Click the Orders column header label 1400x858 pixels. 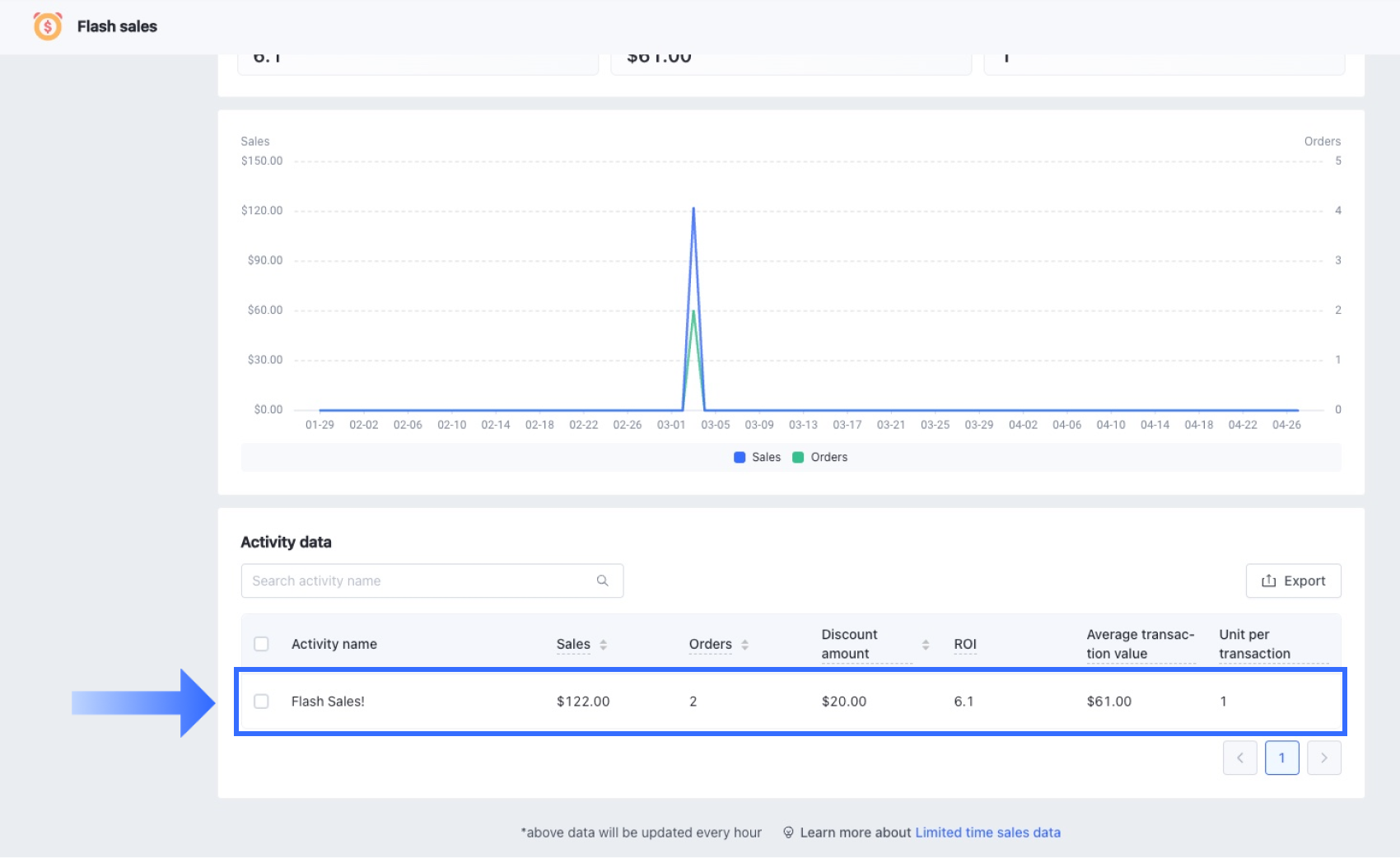click(710, 644)
